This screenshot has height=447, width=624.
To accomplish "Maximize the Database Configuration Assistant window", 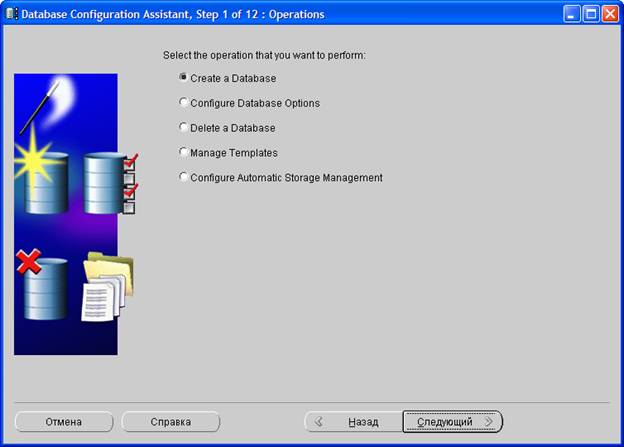I will click(x=590, y=14).
